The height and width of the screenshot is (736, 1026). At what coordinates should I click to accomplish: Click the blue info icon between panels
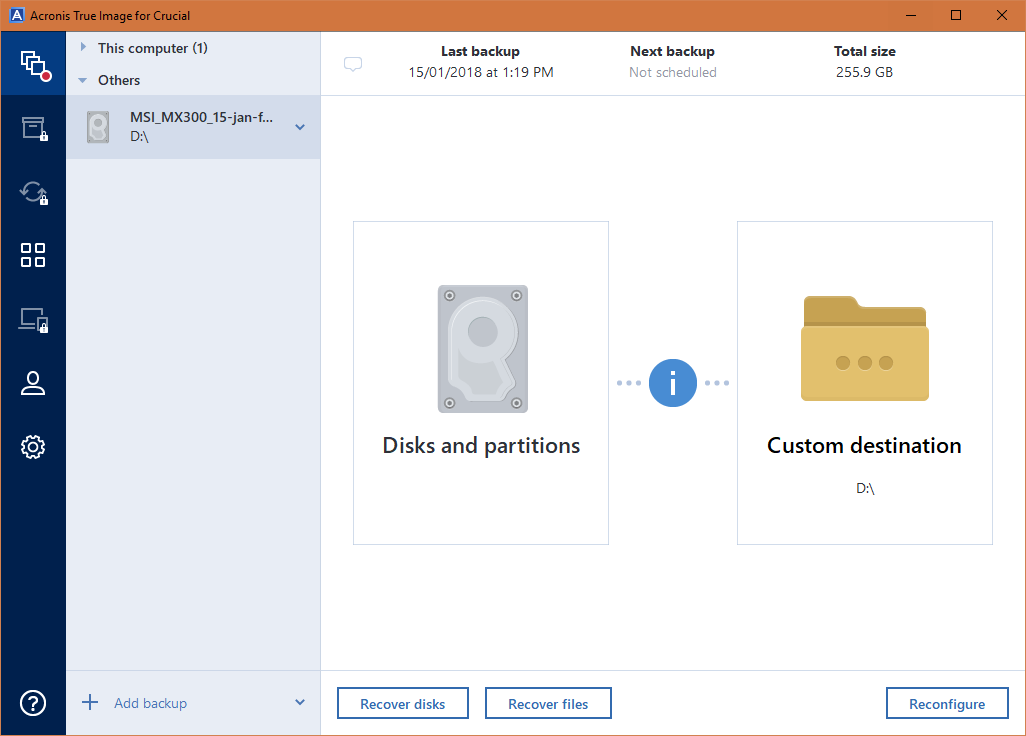[x=673, y=383]
